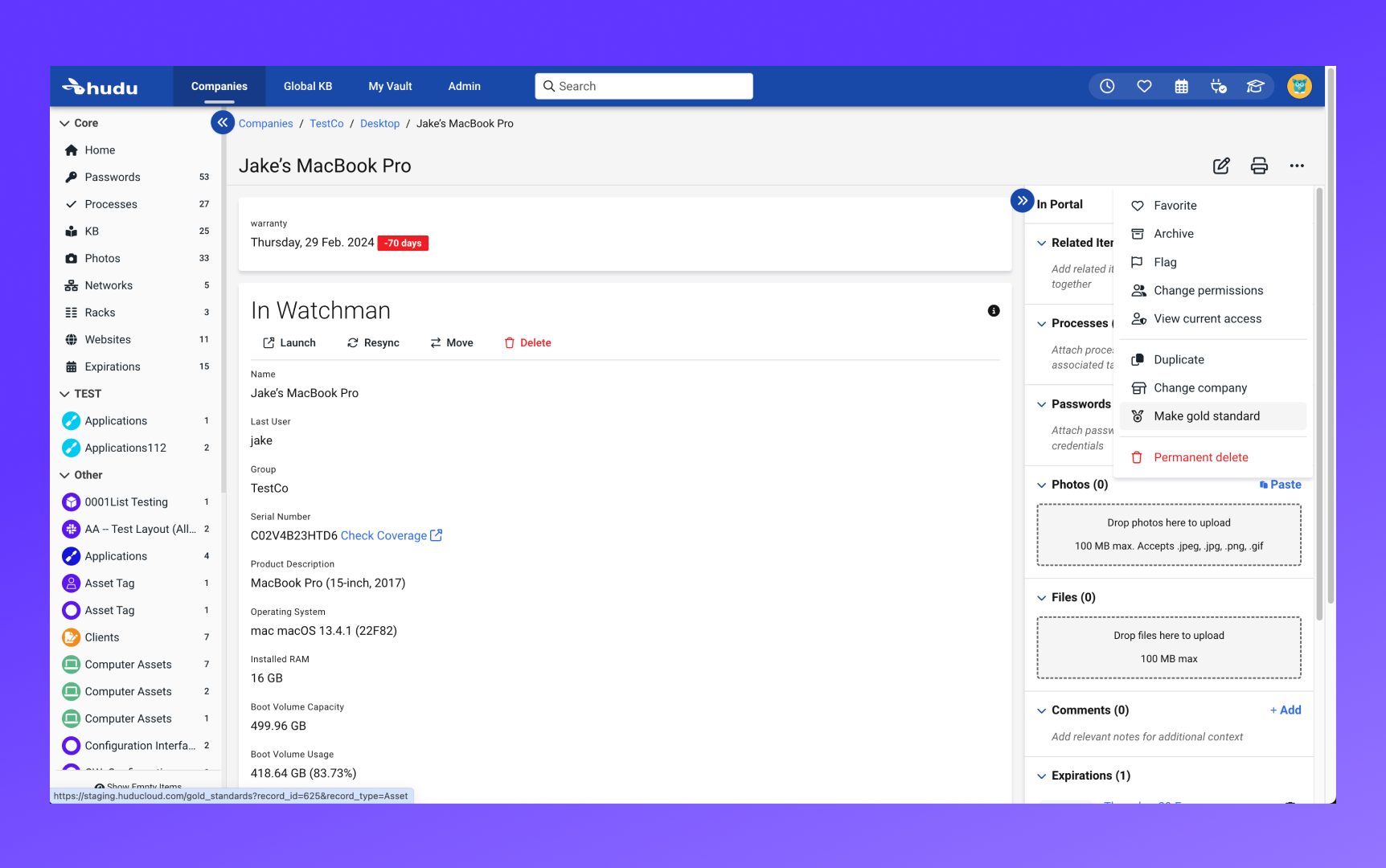
Task: Open Networks in sidebar
Action: point(136,285)
